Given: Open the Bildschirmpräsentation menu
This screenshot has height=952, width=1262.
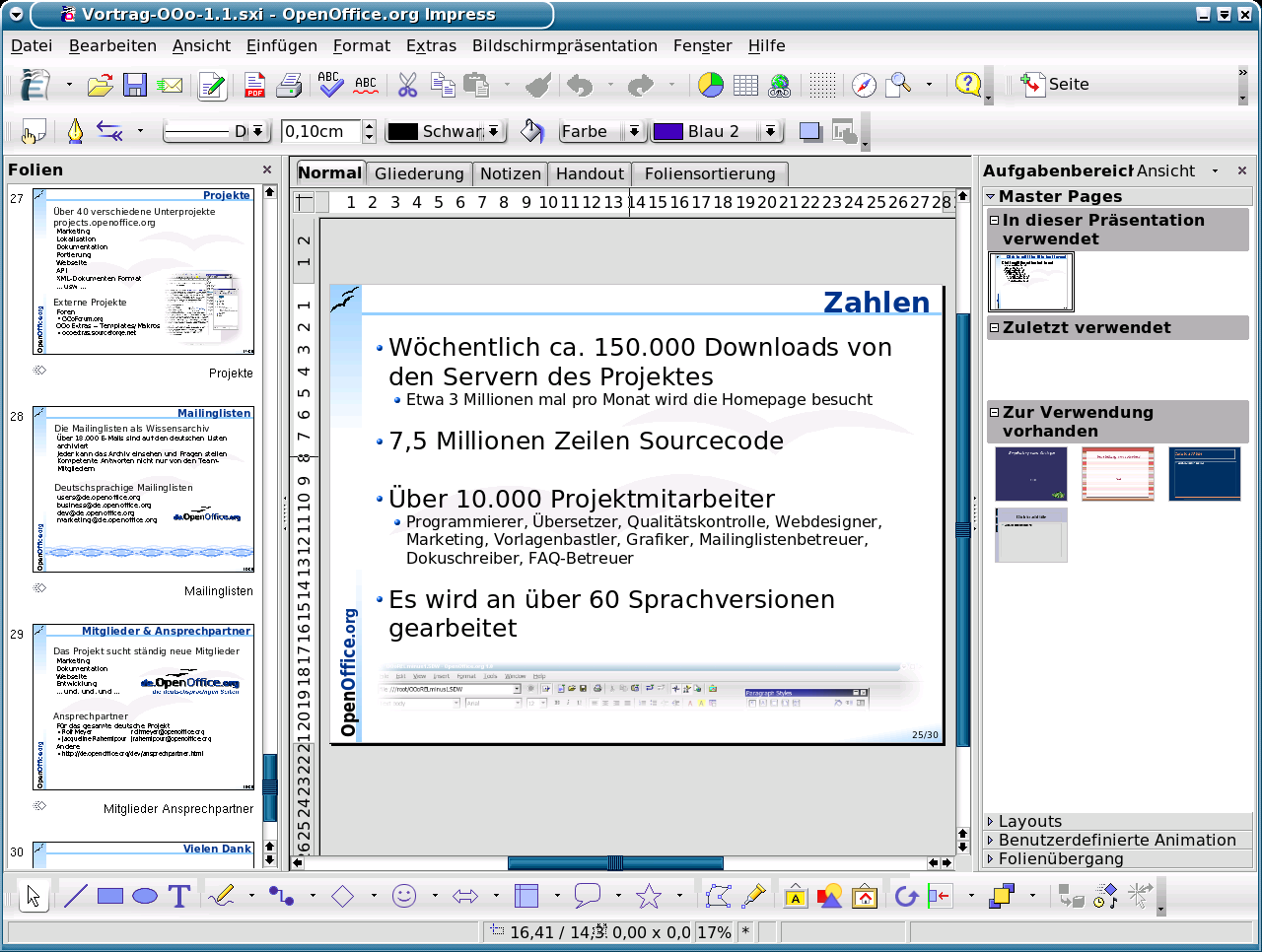Looking at the screenshot, I should (565, 45).
